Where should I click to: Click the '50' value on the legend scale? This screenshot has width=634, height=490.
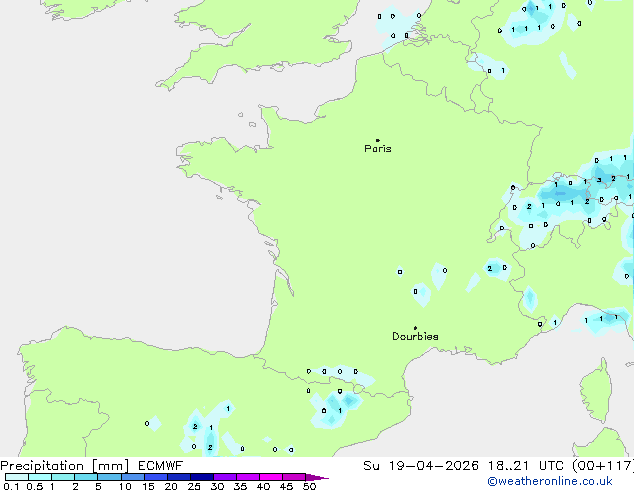(x=309, y=486)
